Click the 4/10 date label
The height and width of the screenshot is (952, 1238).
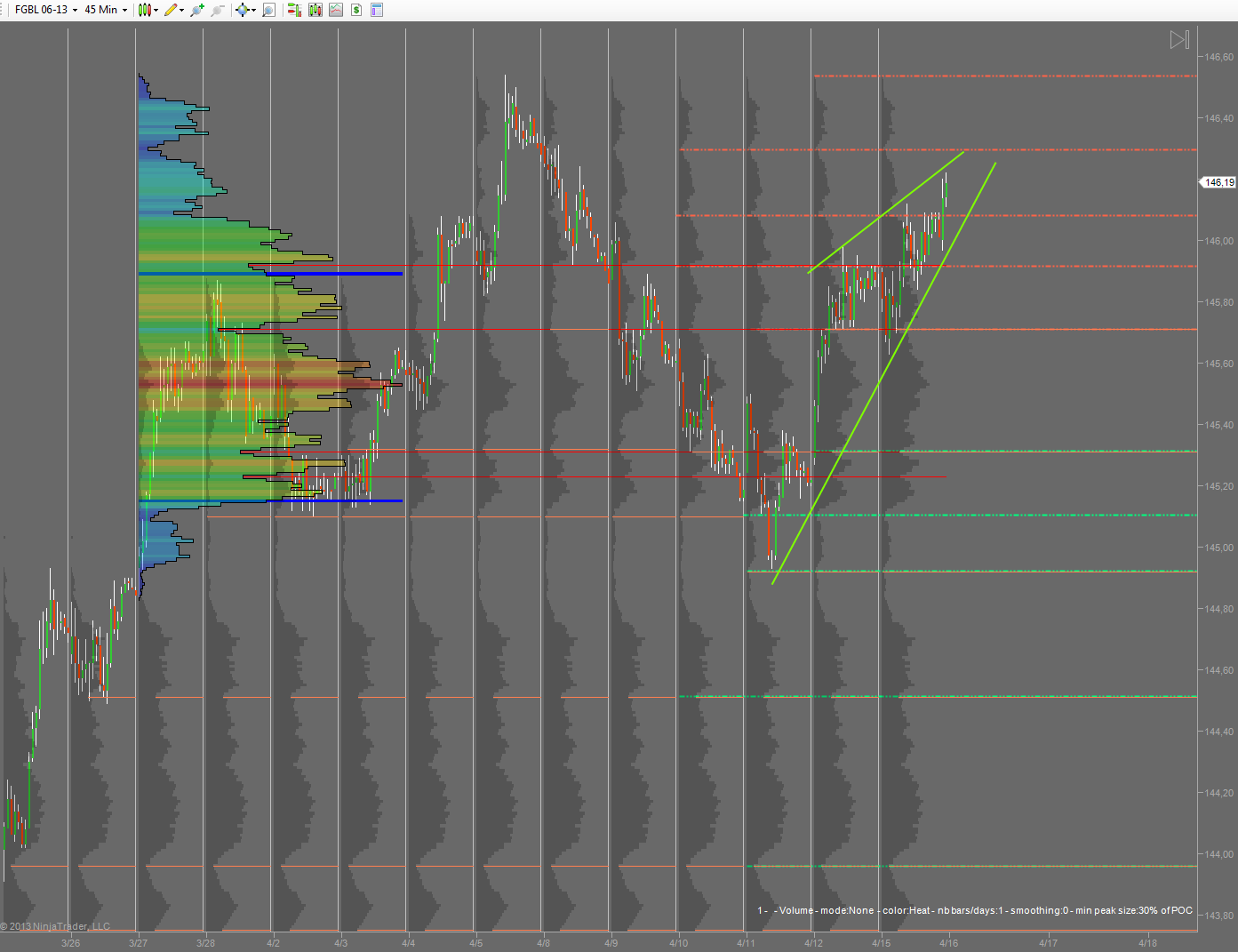pos(679,943)
